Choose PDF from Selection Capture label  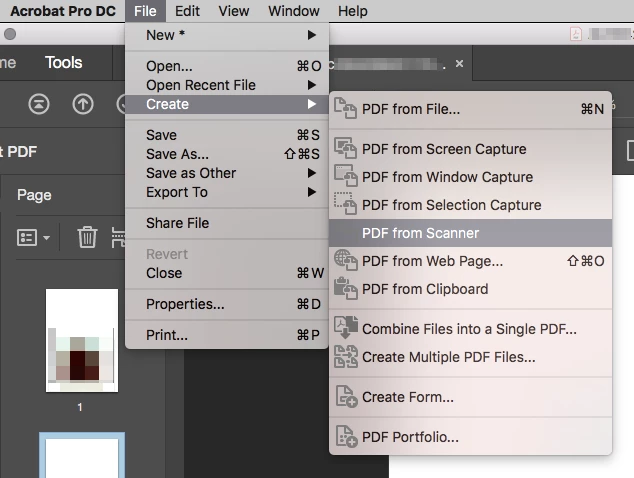(451, 205)
